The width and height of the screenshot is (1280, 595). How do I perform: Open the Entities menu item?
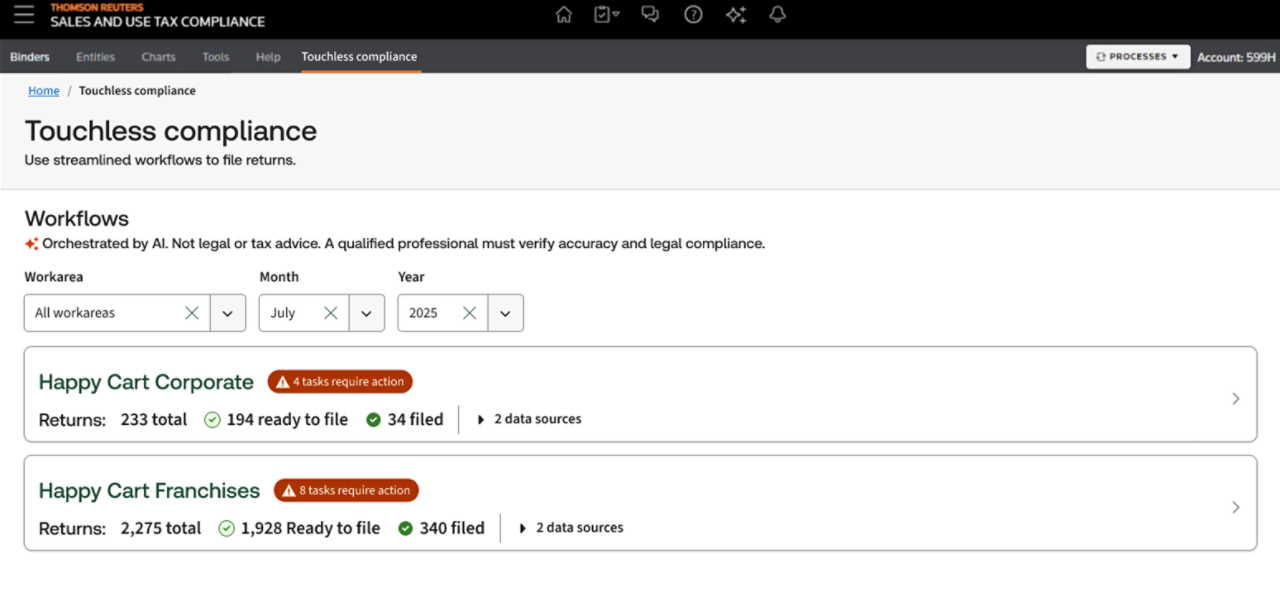pos(96,57)
